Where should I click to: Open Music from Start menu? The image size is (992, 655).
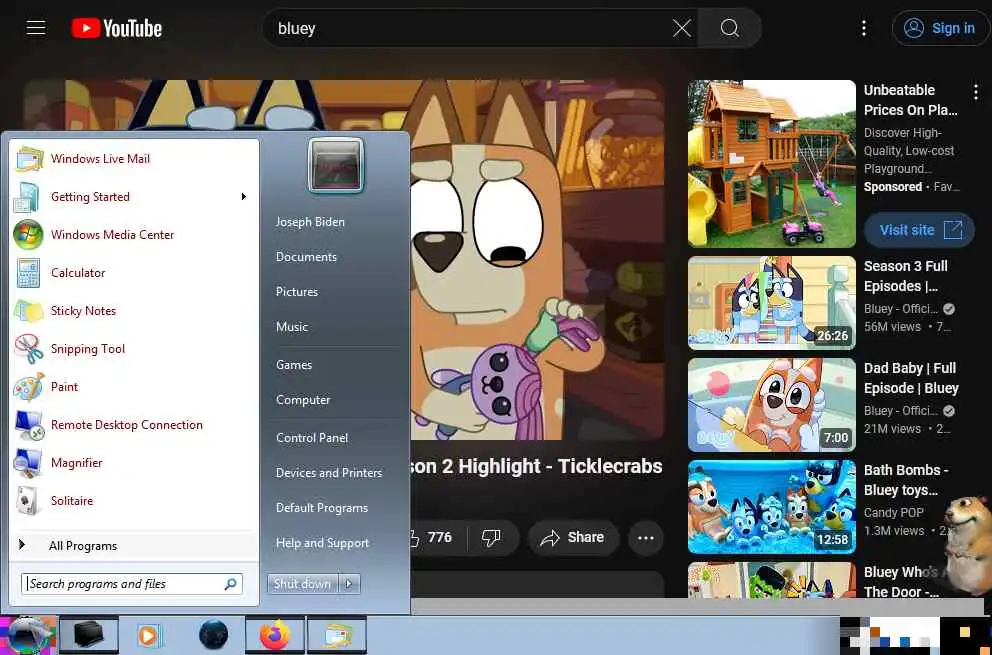(x=292, y=327)
